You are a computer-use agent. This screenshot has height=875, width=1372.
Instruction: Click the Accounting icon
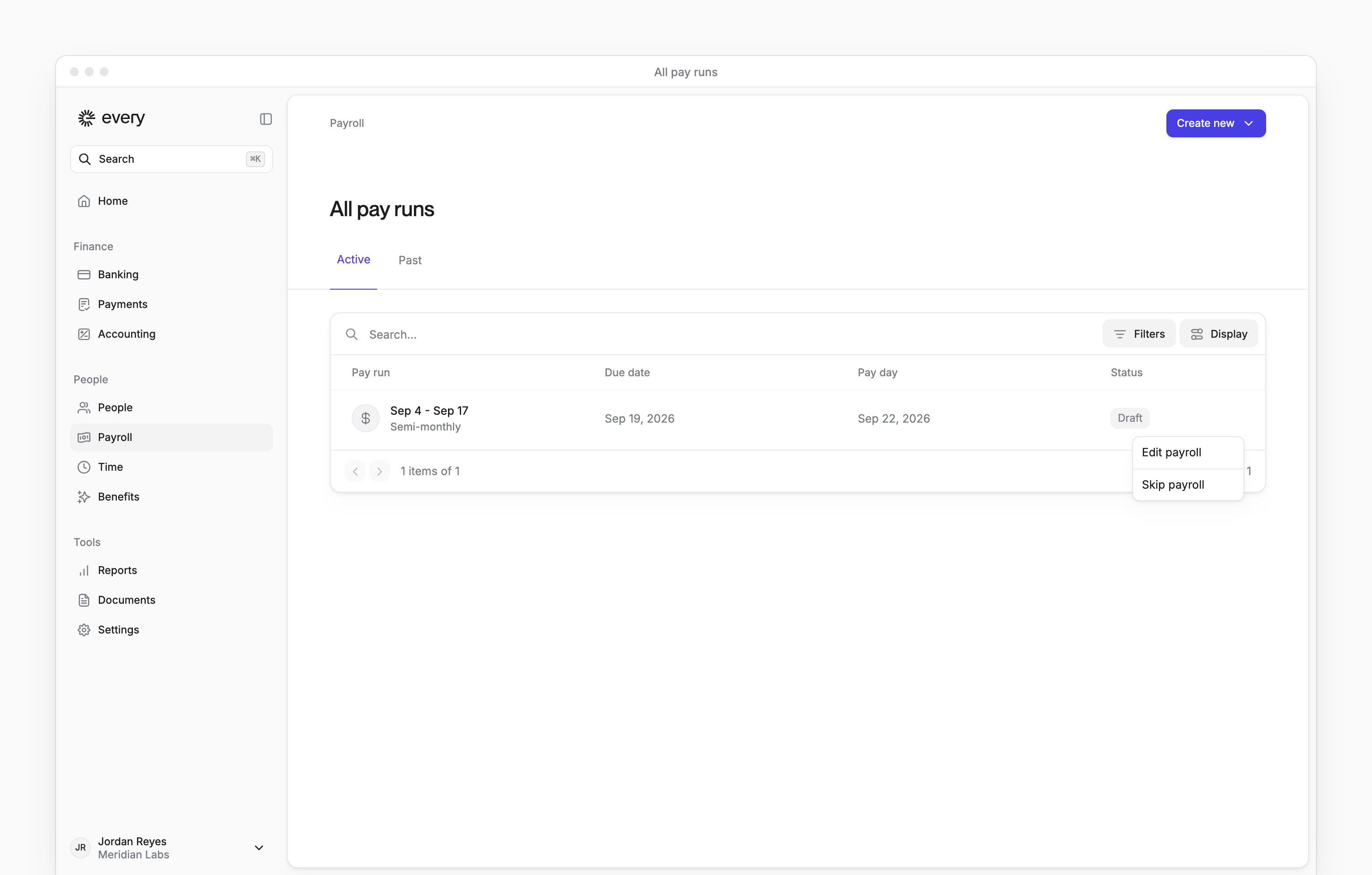click(x=84, y=334)
